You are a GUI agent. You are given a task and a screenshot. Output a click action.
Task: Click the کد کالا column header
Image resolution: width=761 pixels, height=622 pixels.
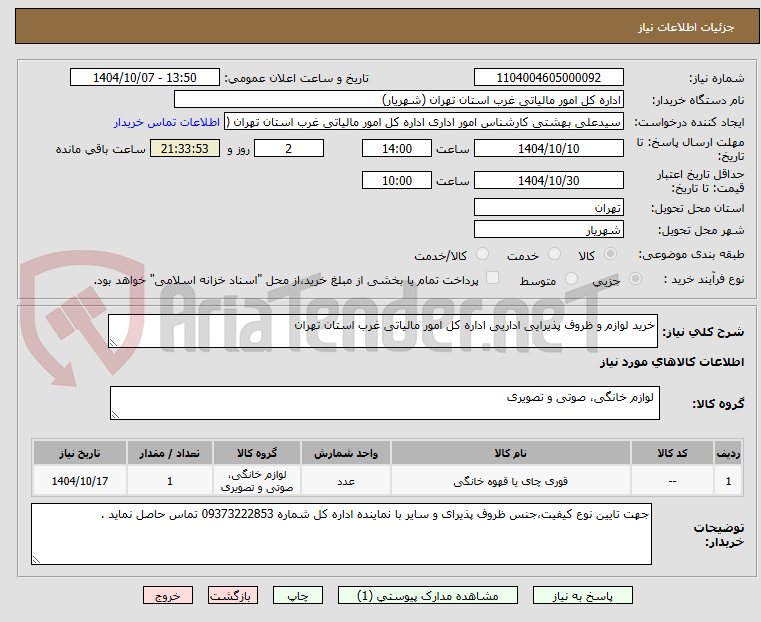pos(672,453)
